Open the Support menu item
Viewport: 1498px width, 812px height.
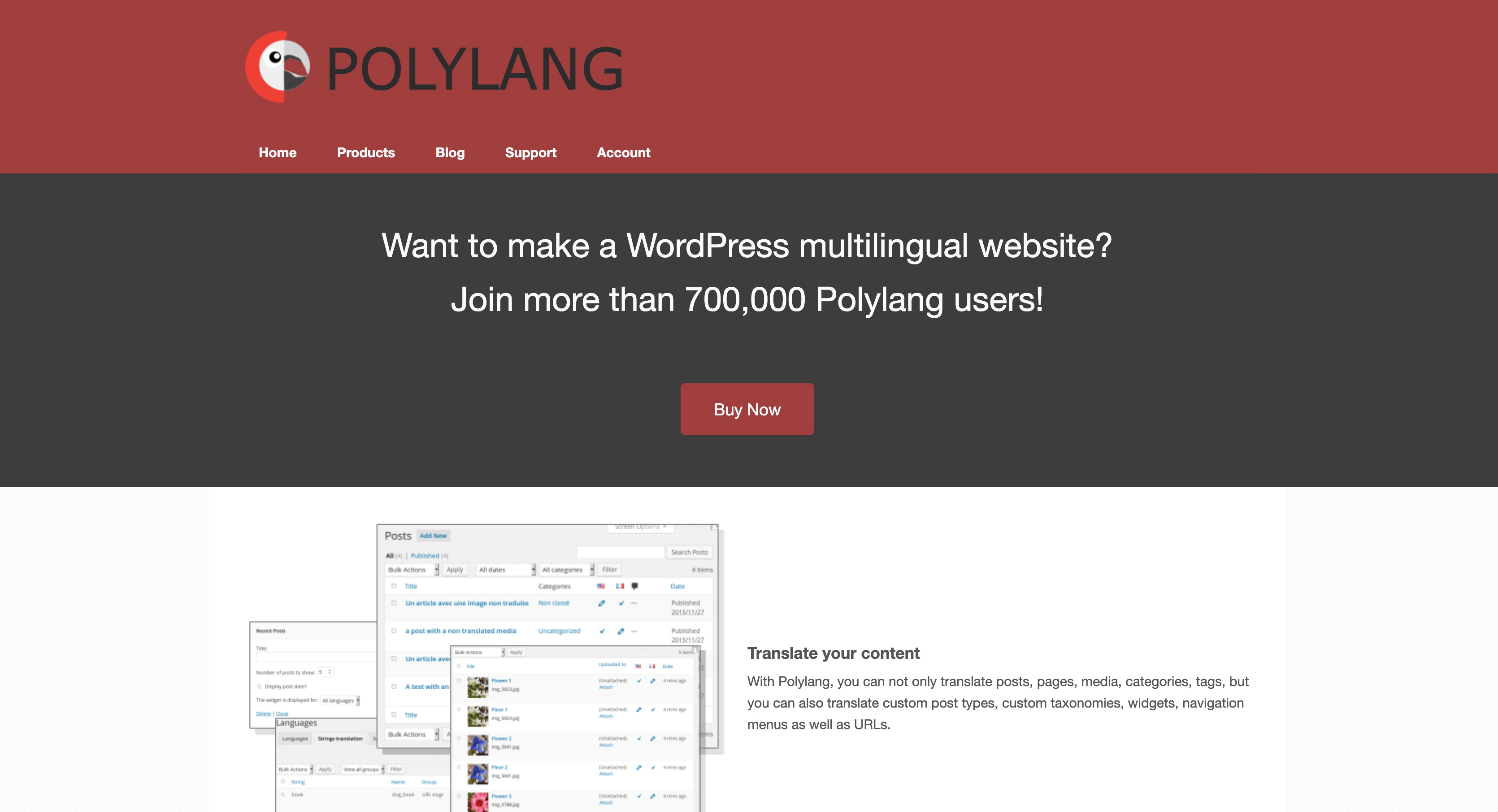coord(530,152)
